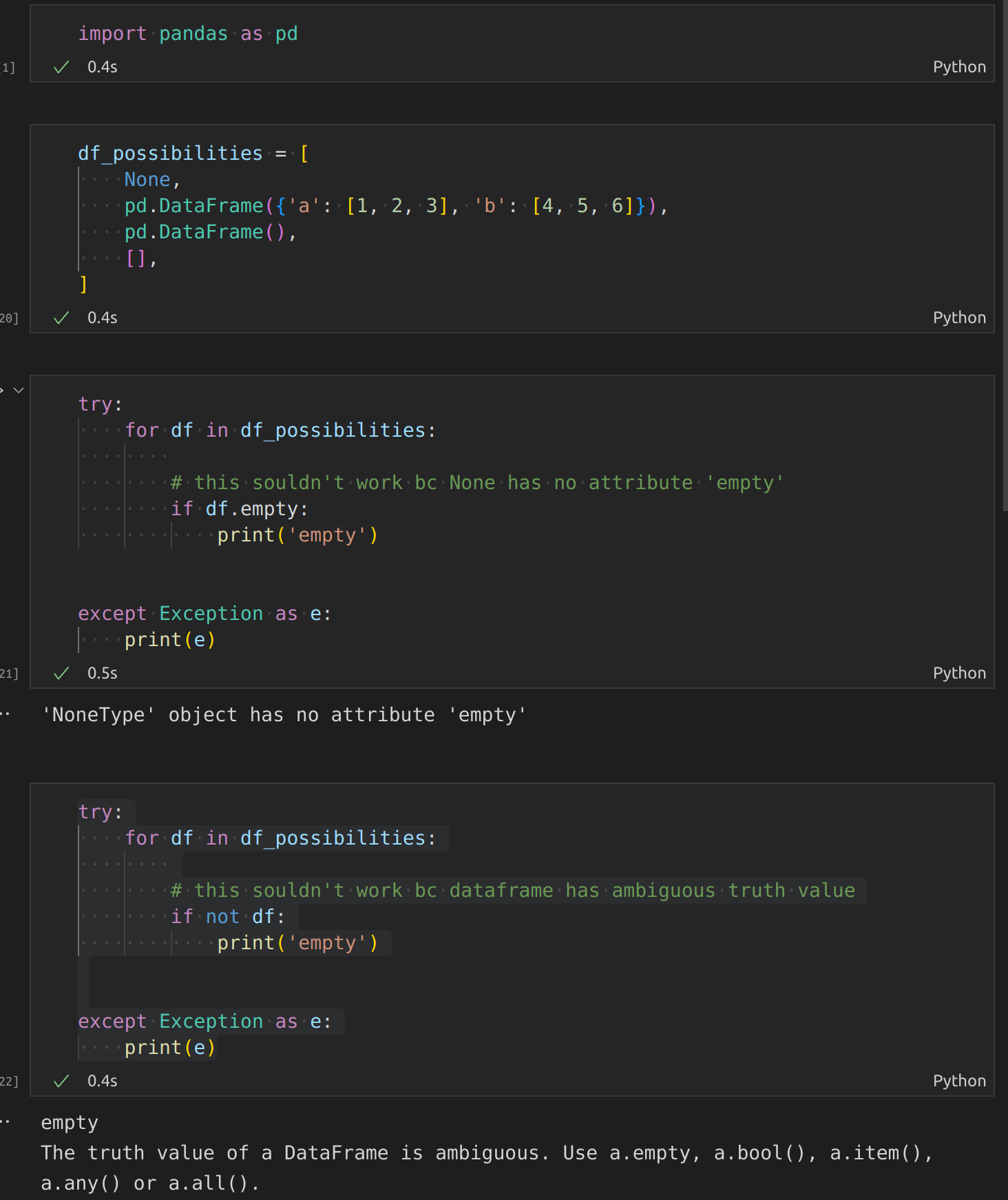Screen dimensions: 1008x1200
Task: Click the 'empty' output line above the DataFrame error message
Action: click(70, 1123)
